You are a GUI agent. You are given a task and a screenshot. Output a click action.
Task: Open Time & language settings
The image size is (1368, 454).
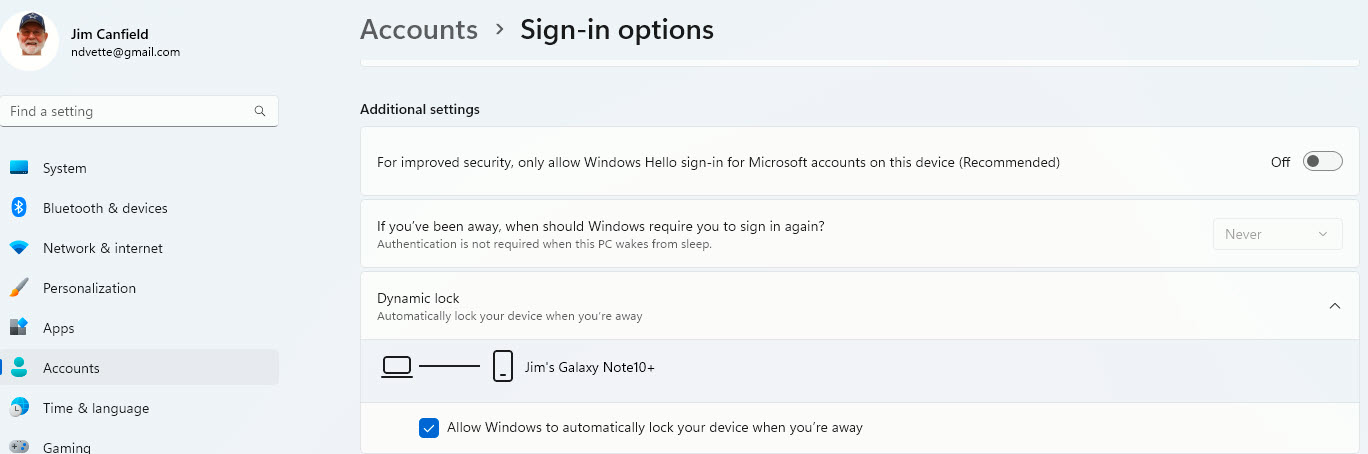coord(96,408)
